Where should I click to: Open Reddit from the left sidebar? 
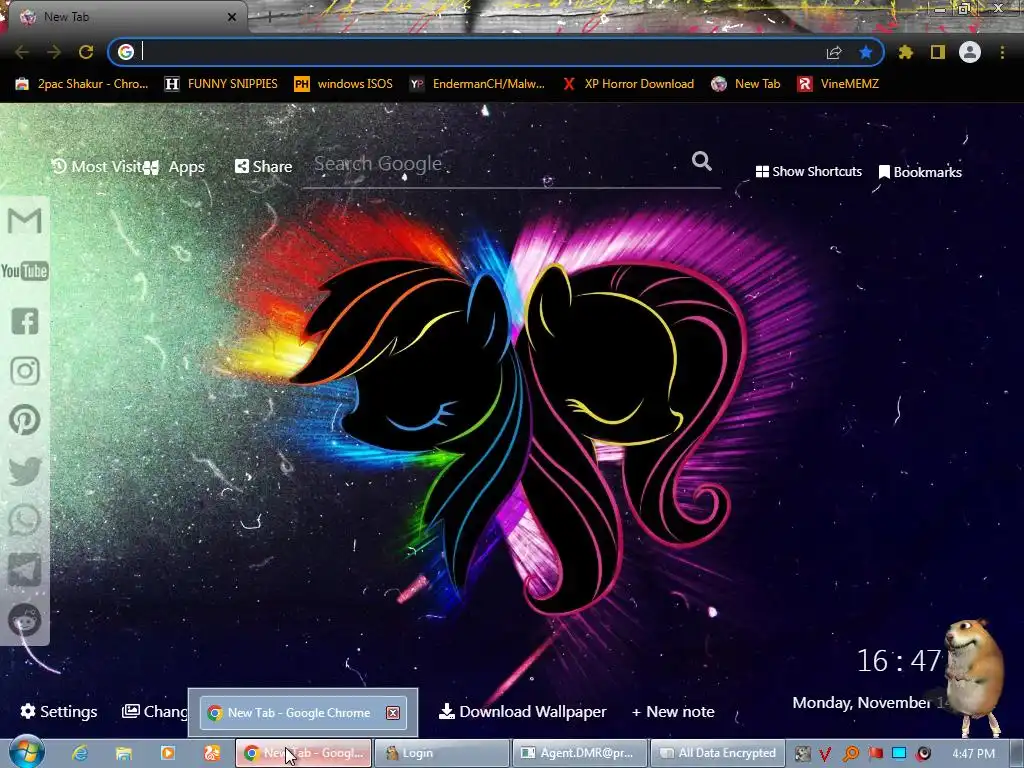point(25,620)
